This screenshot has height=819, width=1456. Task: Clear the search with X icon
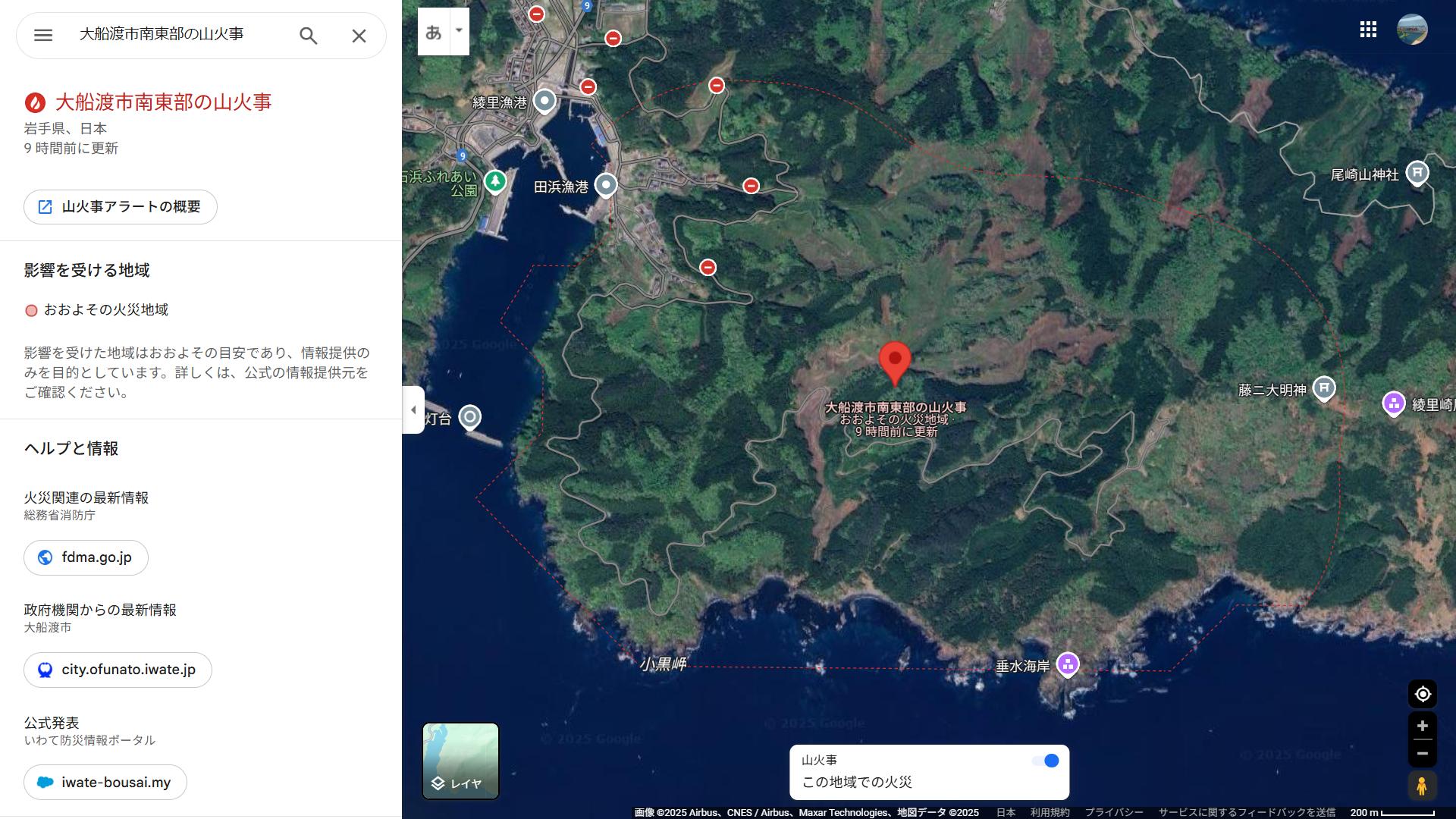[x=359, y=35]
